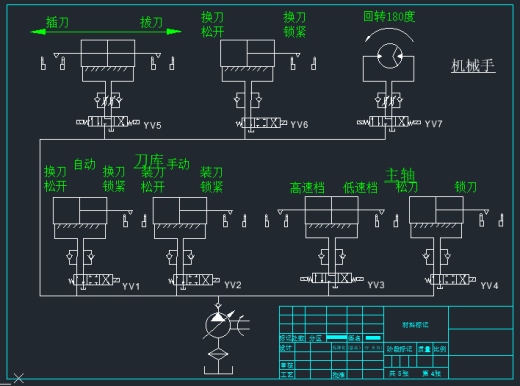Select 换刀 锁紧 label at top center
Viewport: 520px width, 386px height.
[x=295, y=24]
